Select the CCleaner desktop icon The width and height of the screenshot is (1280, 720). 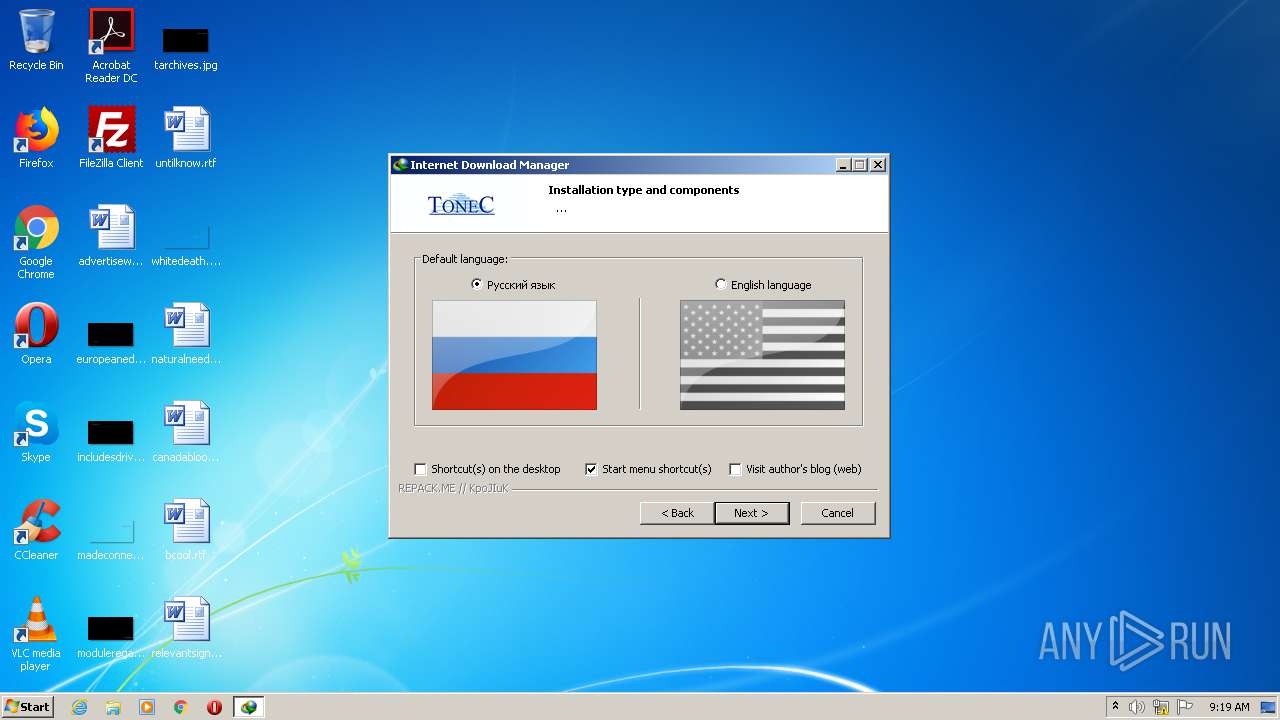tap(36, 530)
